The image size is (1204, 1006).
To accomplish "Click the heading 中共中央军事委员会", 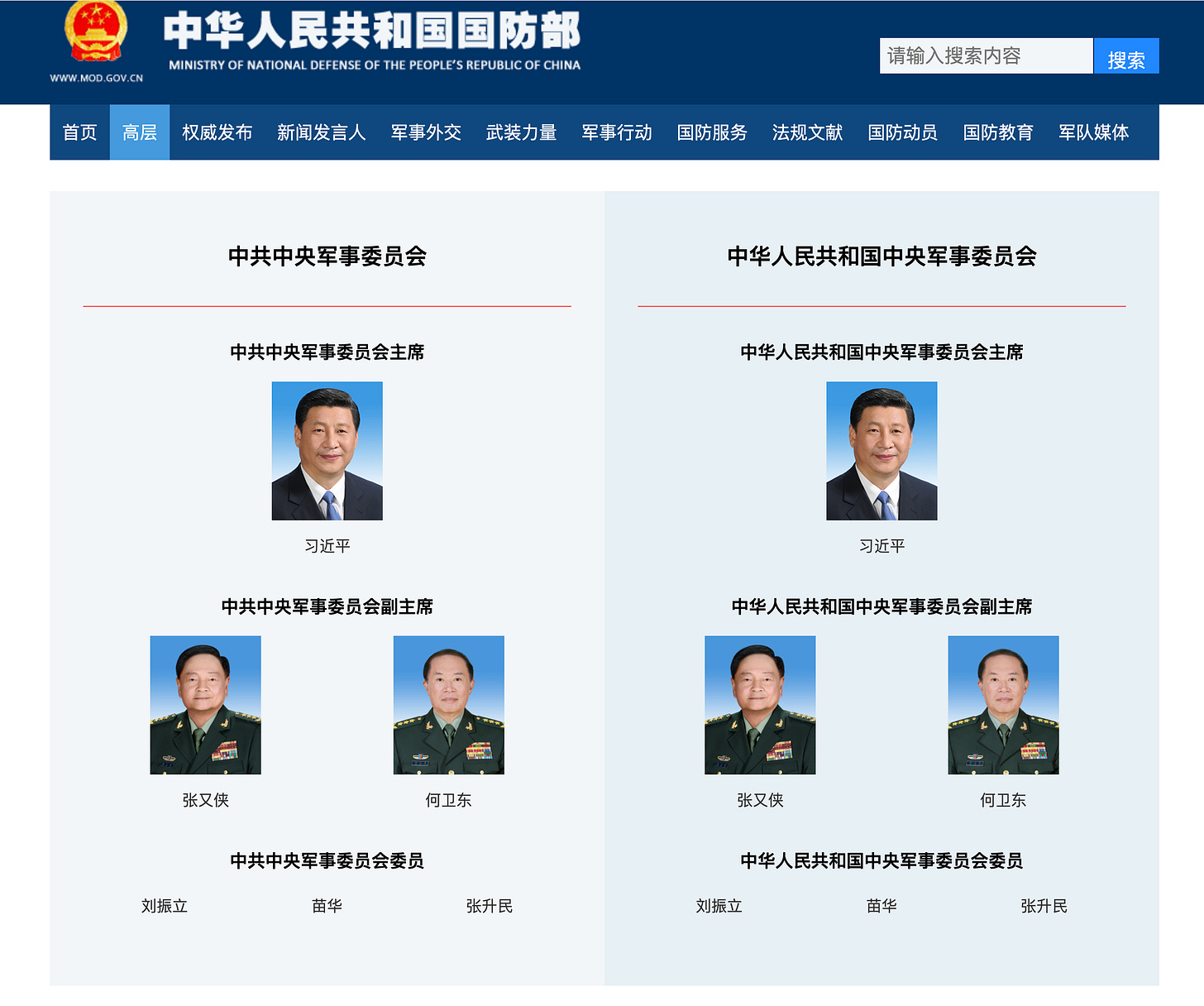I will point(327,256).
